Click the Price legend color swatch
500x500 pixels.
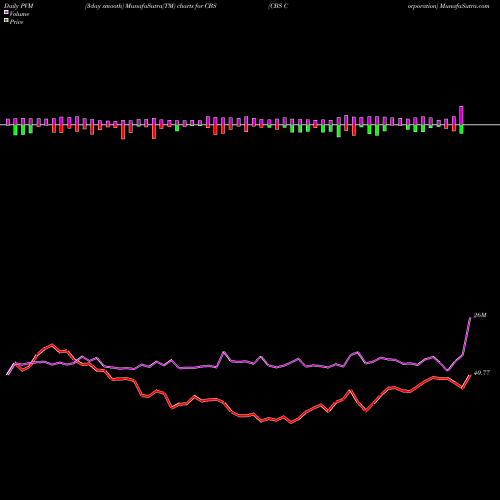[6, 21]
